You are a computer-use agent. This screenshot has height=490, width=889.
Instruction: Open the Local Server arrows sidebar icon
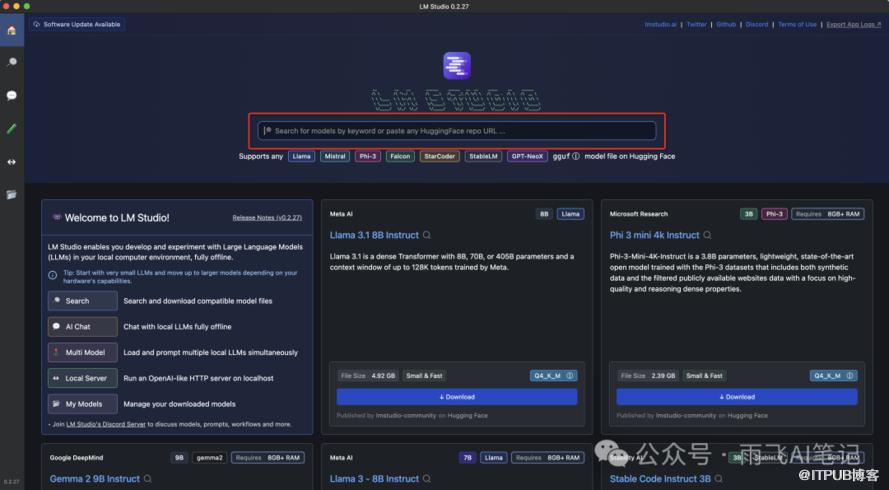[11, 162]
